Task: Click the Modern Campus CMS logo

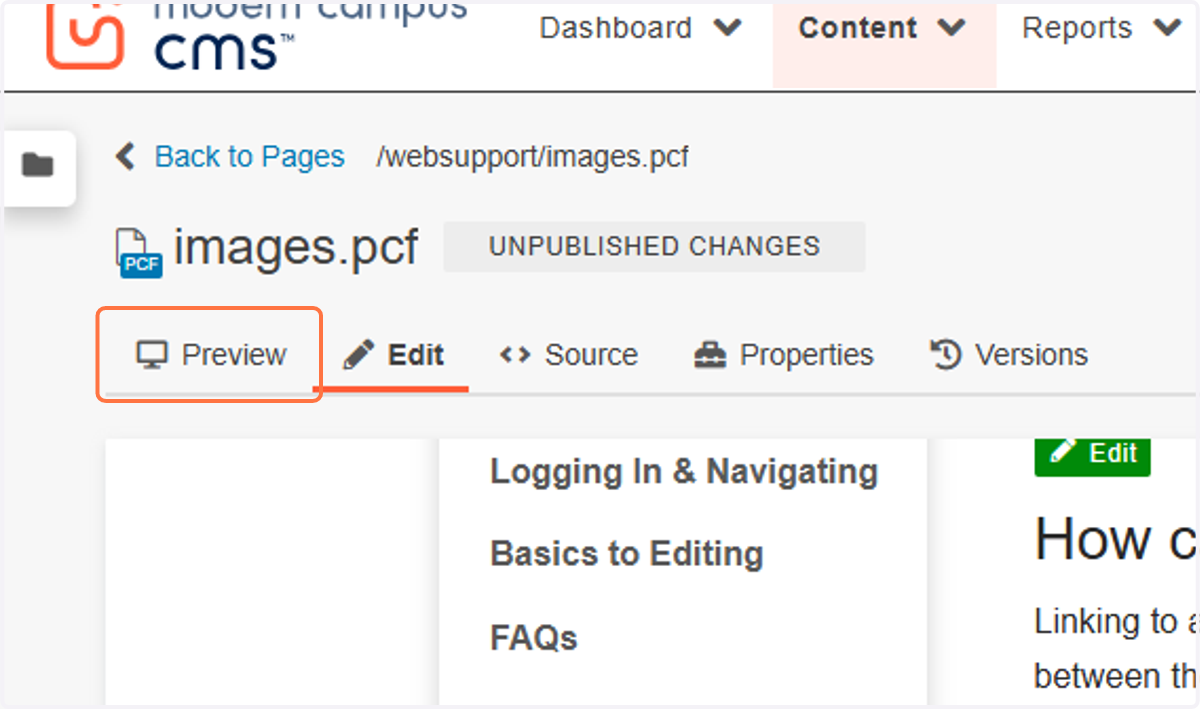Action: pyautogui.click(x=256, y=37)
